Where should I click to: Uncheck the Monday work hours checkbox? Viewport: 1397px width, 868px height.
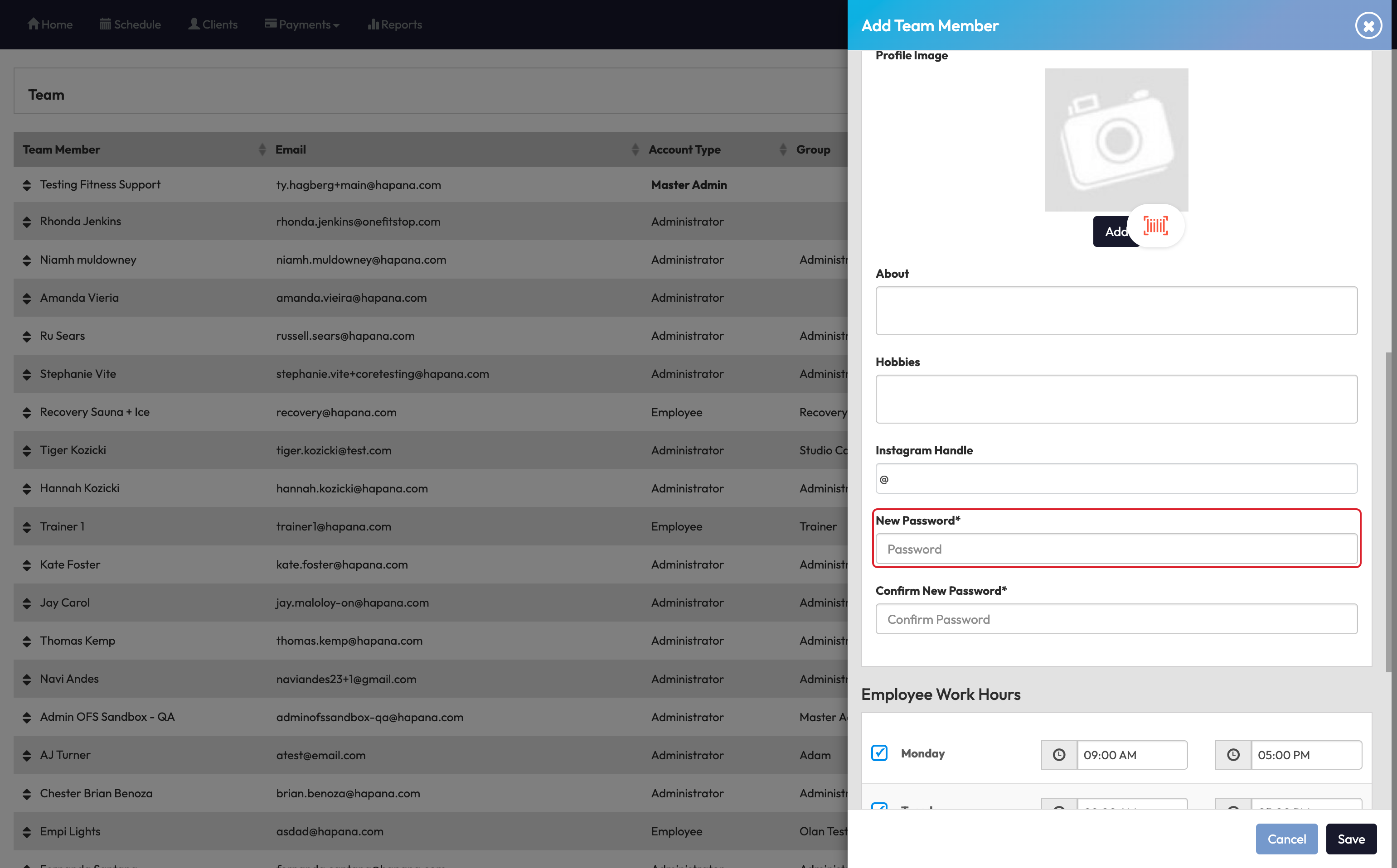[x=879, y=752]
